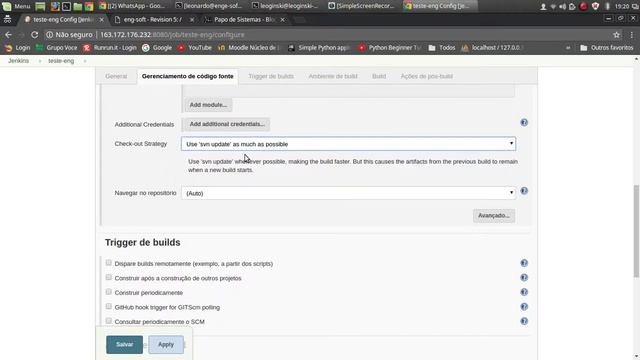Open the Navegar no repositório dropdown
This screenshot has height=360, width=640.
[x=349, y=193]
